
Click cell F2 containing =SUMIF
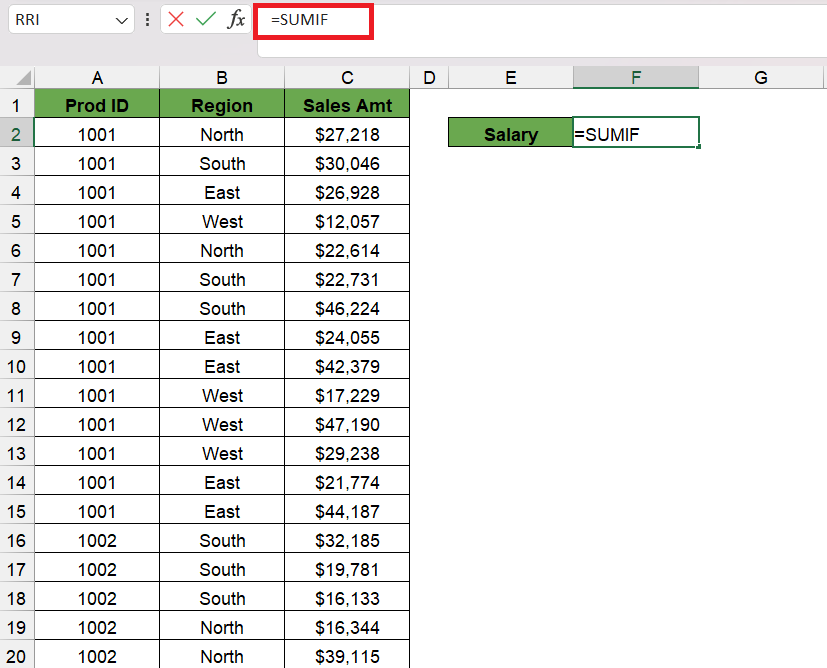coord(636,134)
